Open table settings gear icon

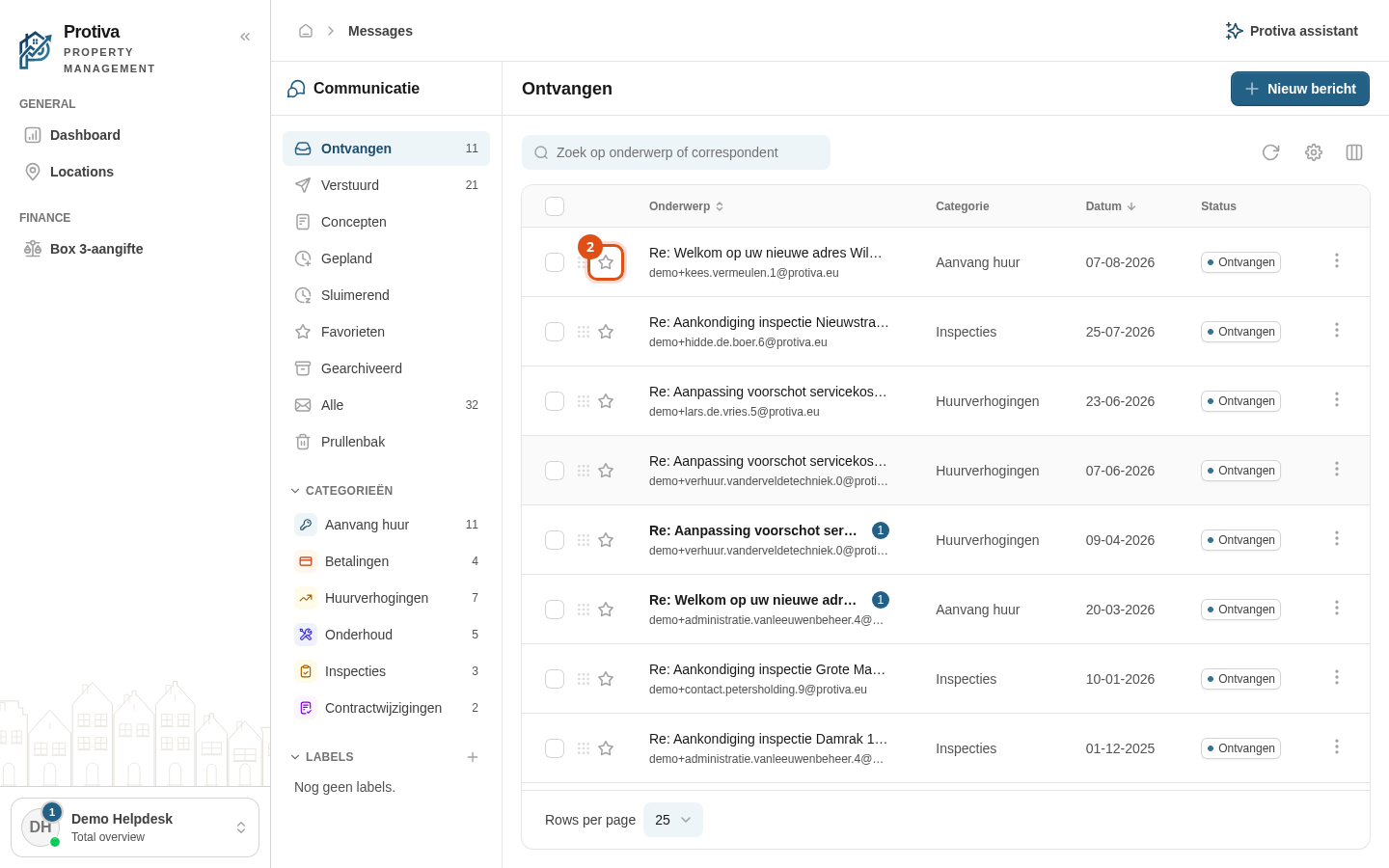[x=1314, y=152]
